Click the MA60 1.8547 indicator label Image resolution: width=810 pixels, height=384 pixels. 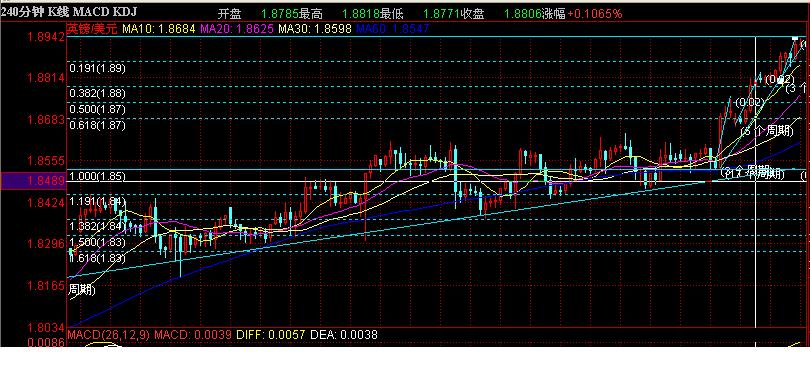coord(392,29)
